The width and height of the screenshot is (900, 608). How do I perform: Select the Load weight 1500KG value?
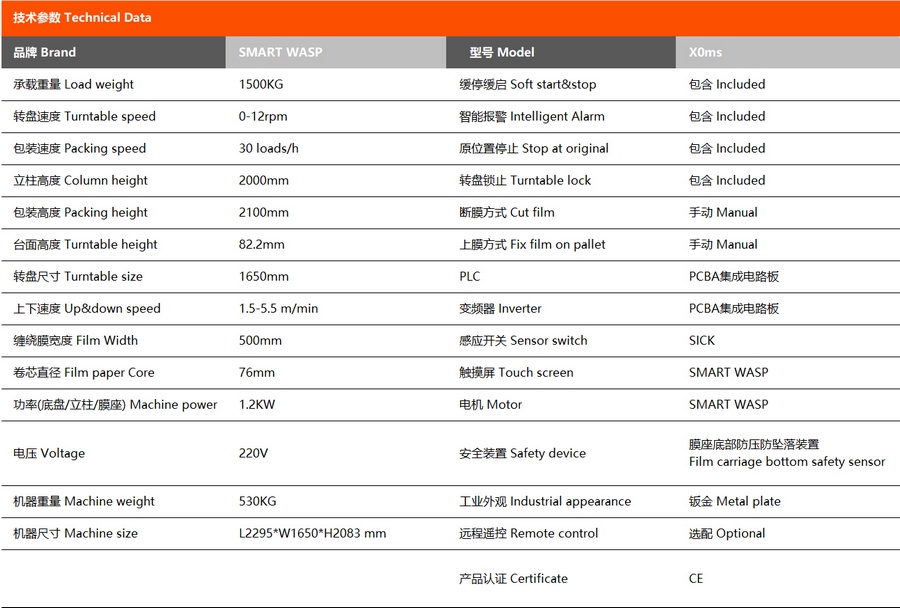[x=262, y=85]
